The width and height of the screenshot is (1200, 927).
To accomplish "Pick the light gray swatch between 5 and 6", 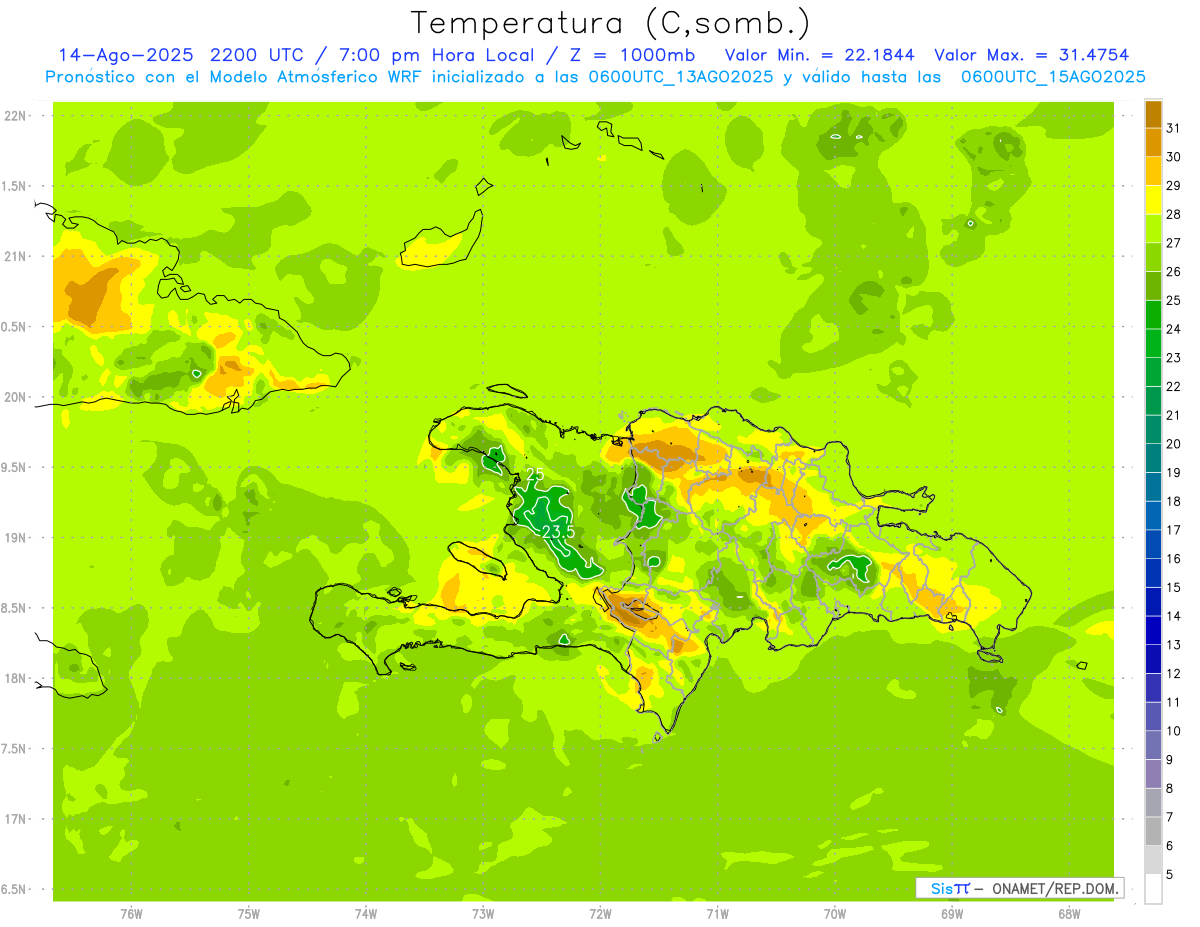I will [x=1154, y=860].
